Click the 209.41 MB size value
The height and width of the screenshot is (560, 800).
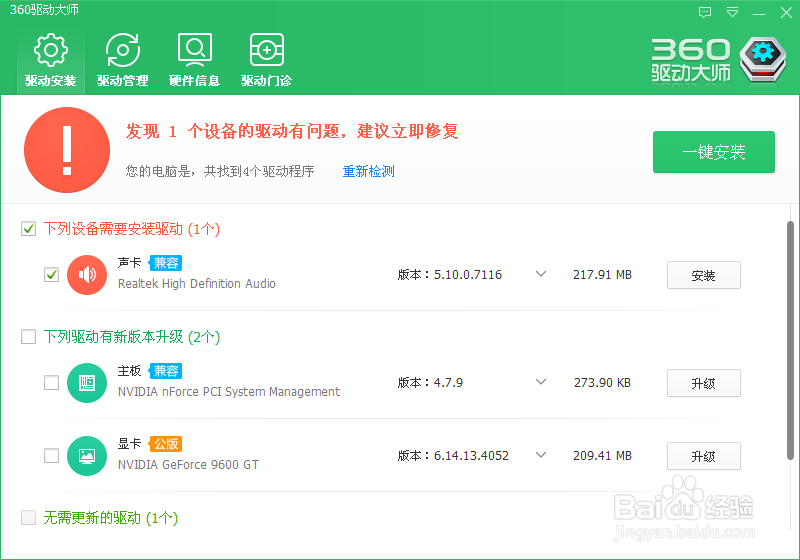(x=602, y=456)
